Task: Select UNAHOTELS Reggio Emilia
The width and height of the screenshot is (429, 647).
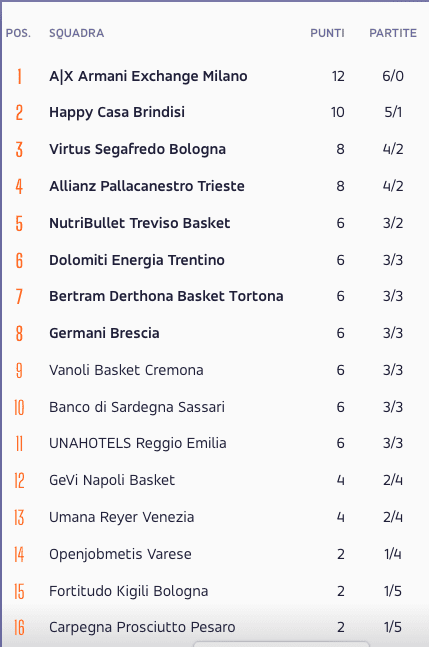Action: (x=138, y=443)
